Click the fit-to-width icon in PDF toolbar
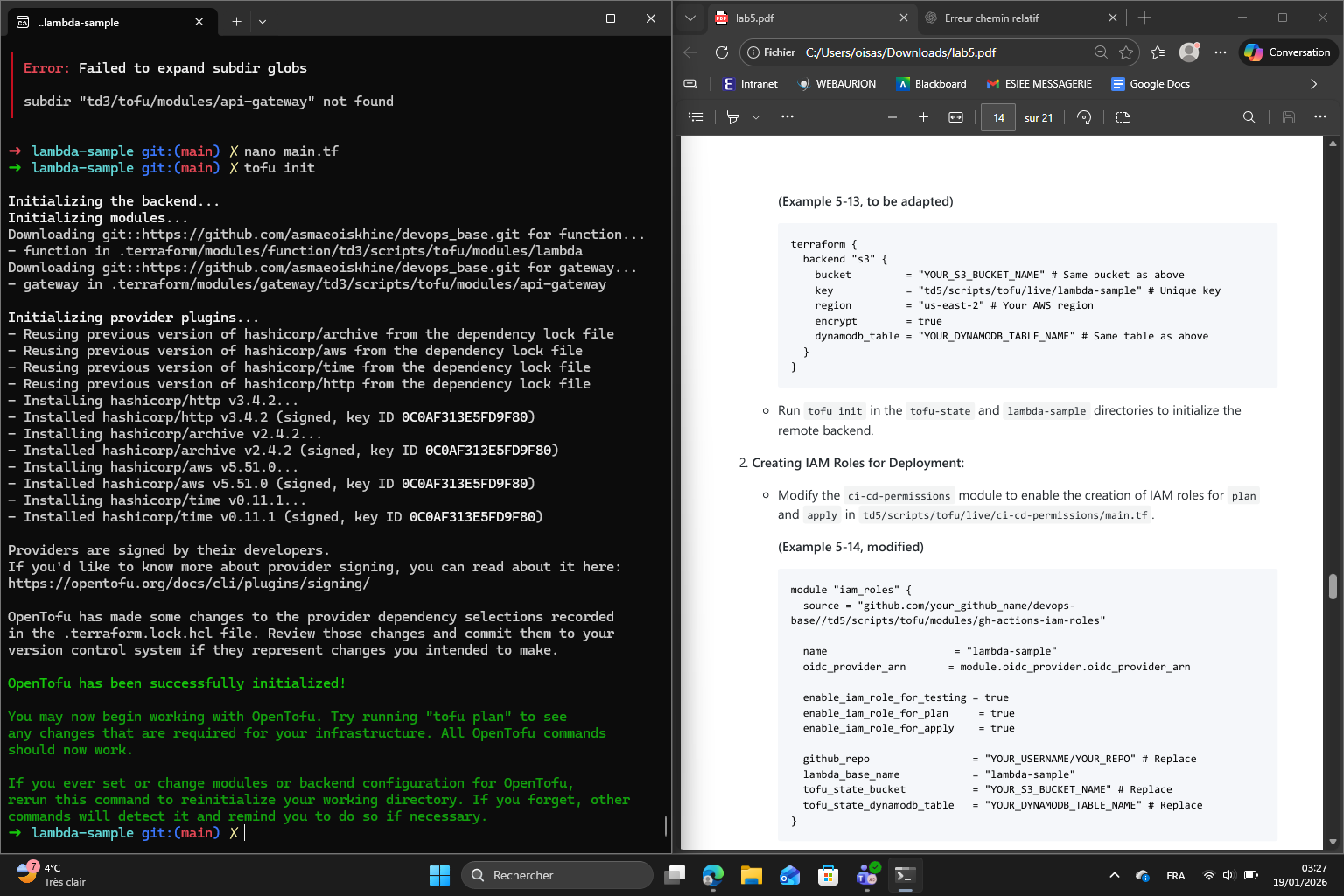Screen dimensions: 1344x896 point(955,117)
